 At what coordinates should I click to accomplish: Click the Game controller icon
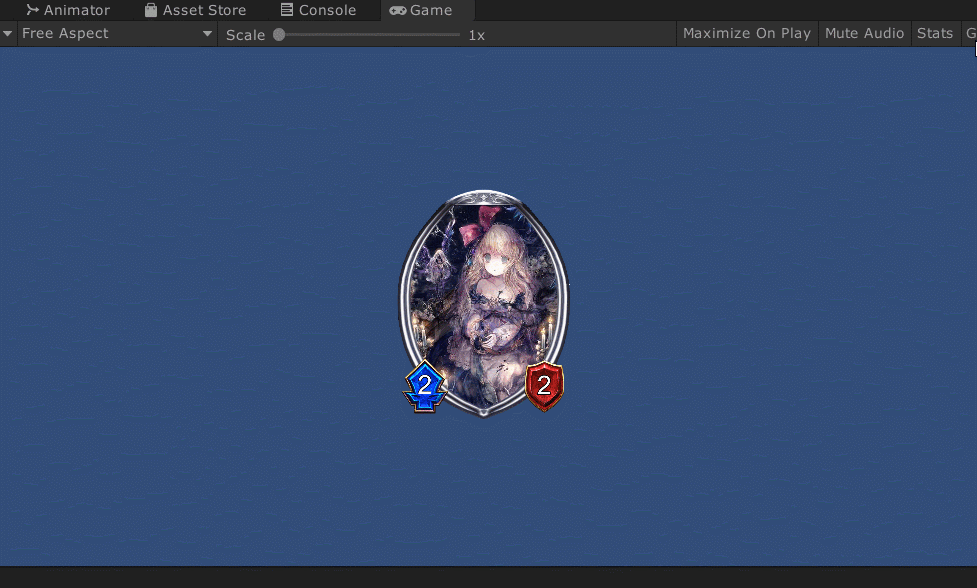pyautogui.click(x=398, y=11)
